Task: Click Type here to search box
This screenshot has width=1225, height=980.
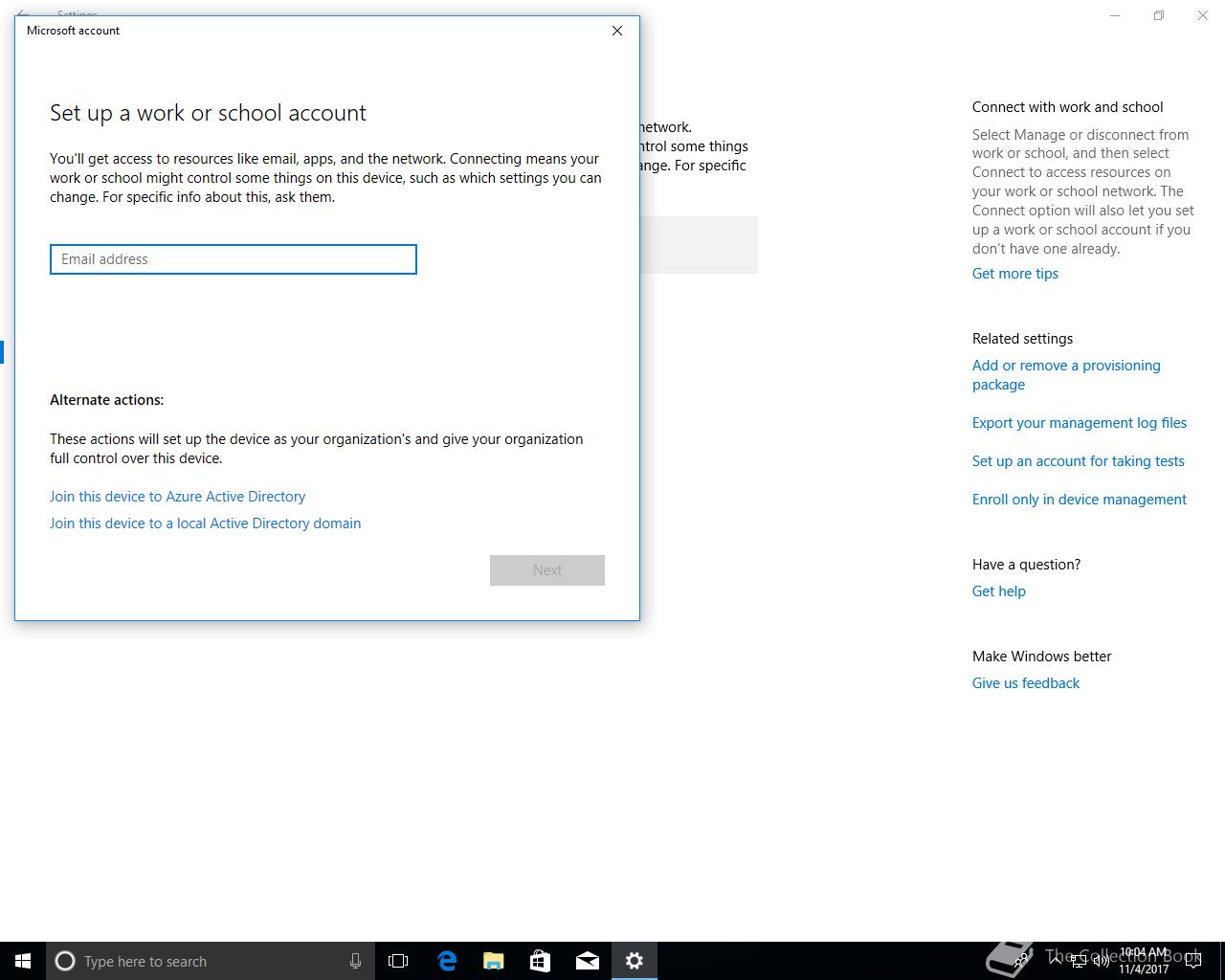Action: coord(211,961)
